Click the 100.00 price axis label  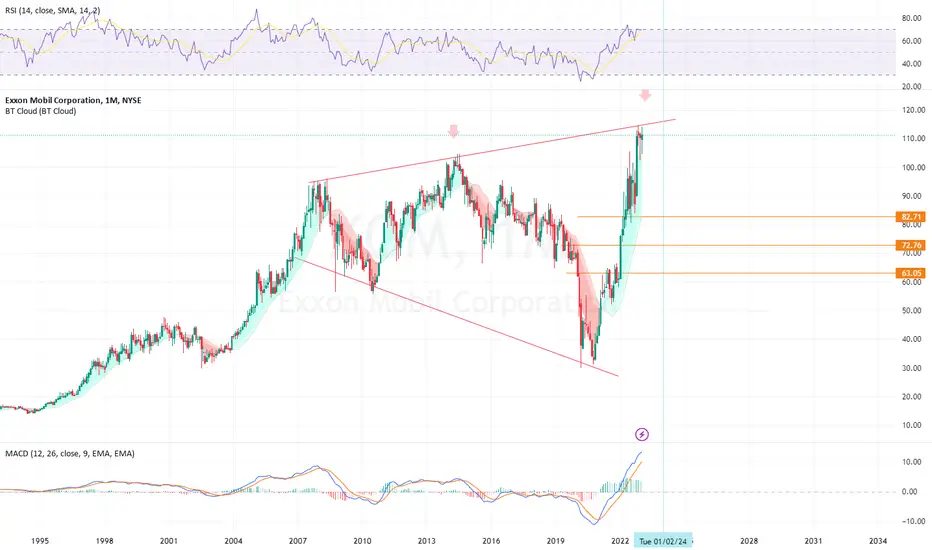(x=914, y=168)
